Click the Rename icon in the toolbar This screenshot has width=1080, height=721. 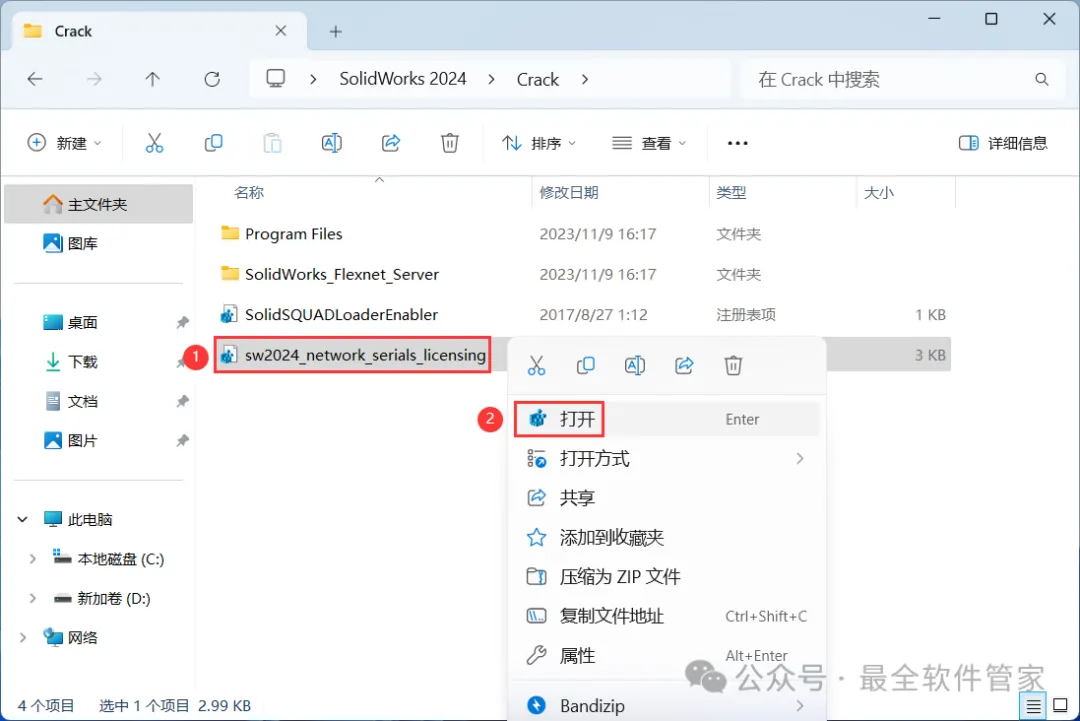pyautogui.click(x=331, y=143)
